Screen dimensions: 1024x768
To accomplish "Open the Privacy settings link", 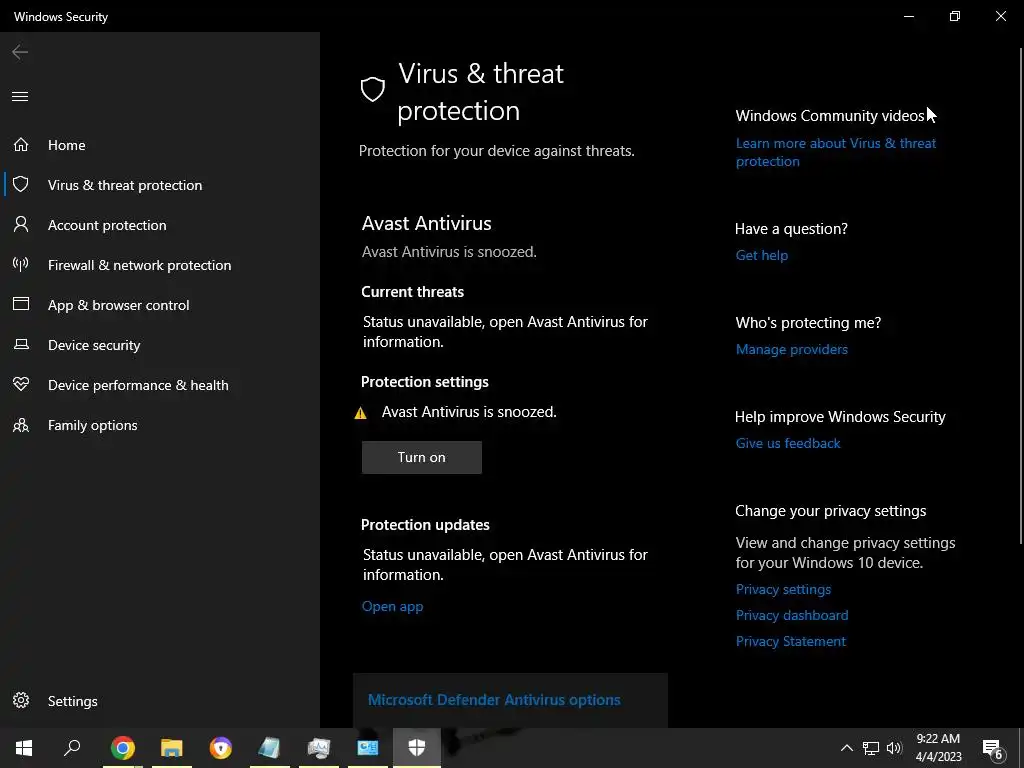I will [783, 589].
